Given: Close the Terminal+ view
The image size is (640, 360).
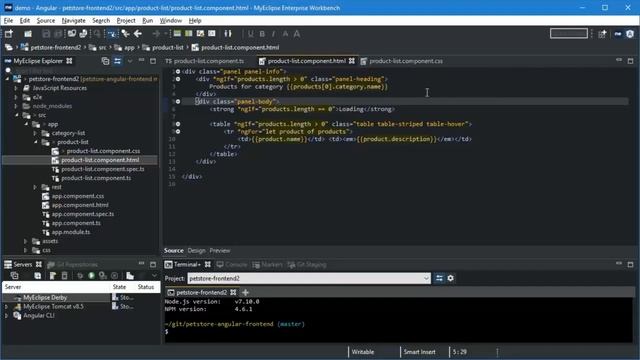Looking at the screenshot, I should (208, 264).
